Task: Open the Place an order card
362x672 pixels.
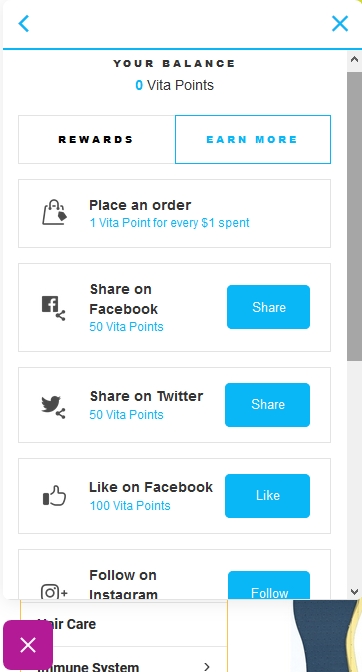Action: [x=174, y=213]
